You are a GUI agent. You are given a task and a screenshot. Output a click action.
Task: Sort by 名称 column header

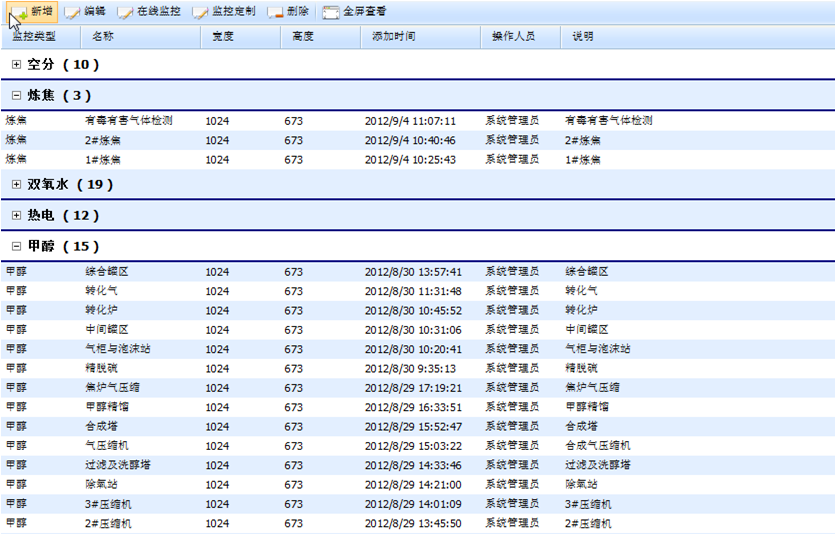click(103, 37)
